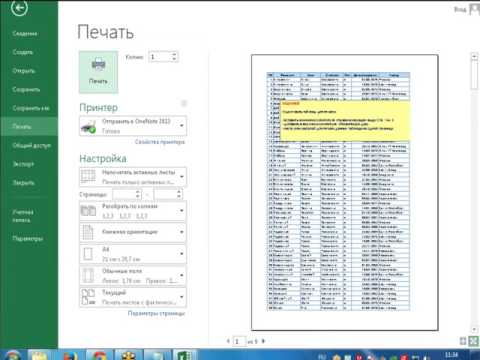
Task: Open Учетная запись in the sidebar
Action: [x=23, y=216]
